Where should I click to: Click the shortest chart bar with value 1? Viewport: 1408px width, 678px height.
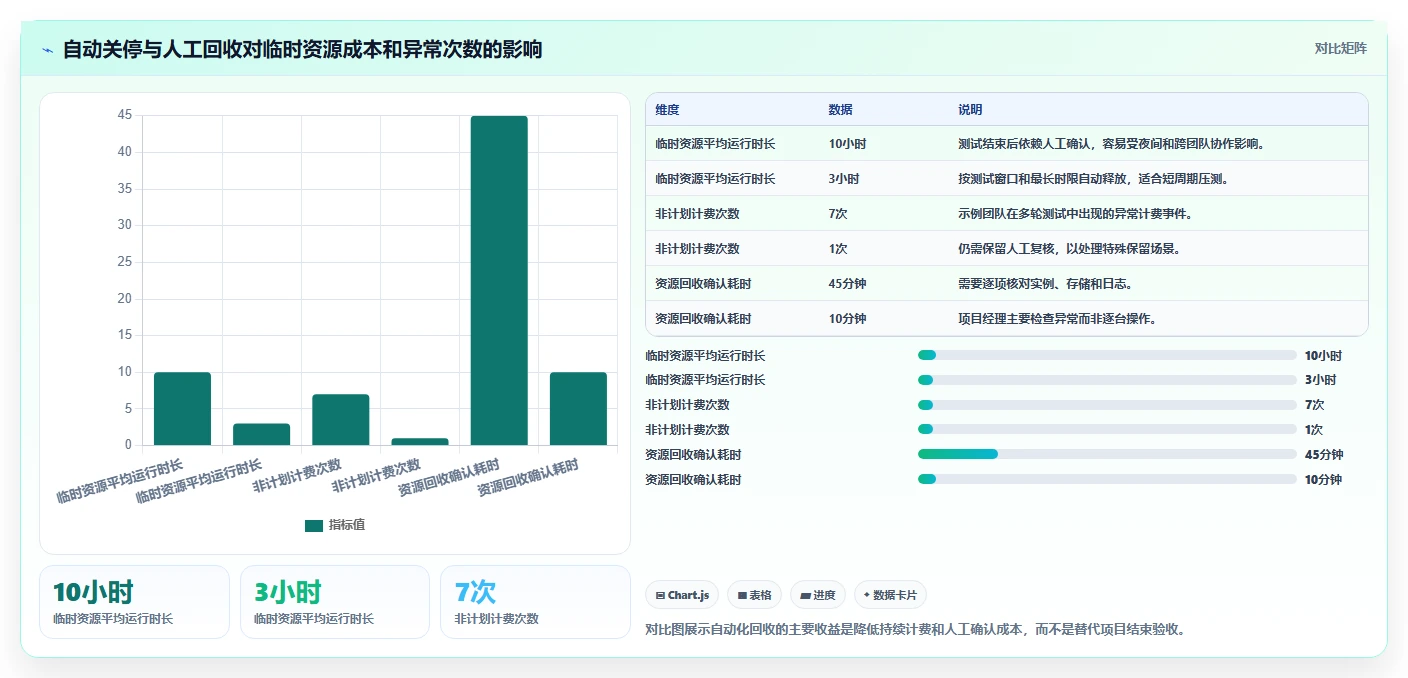pos(420,441)
